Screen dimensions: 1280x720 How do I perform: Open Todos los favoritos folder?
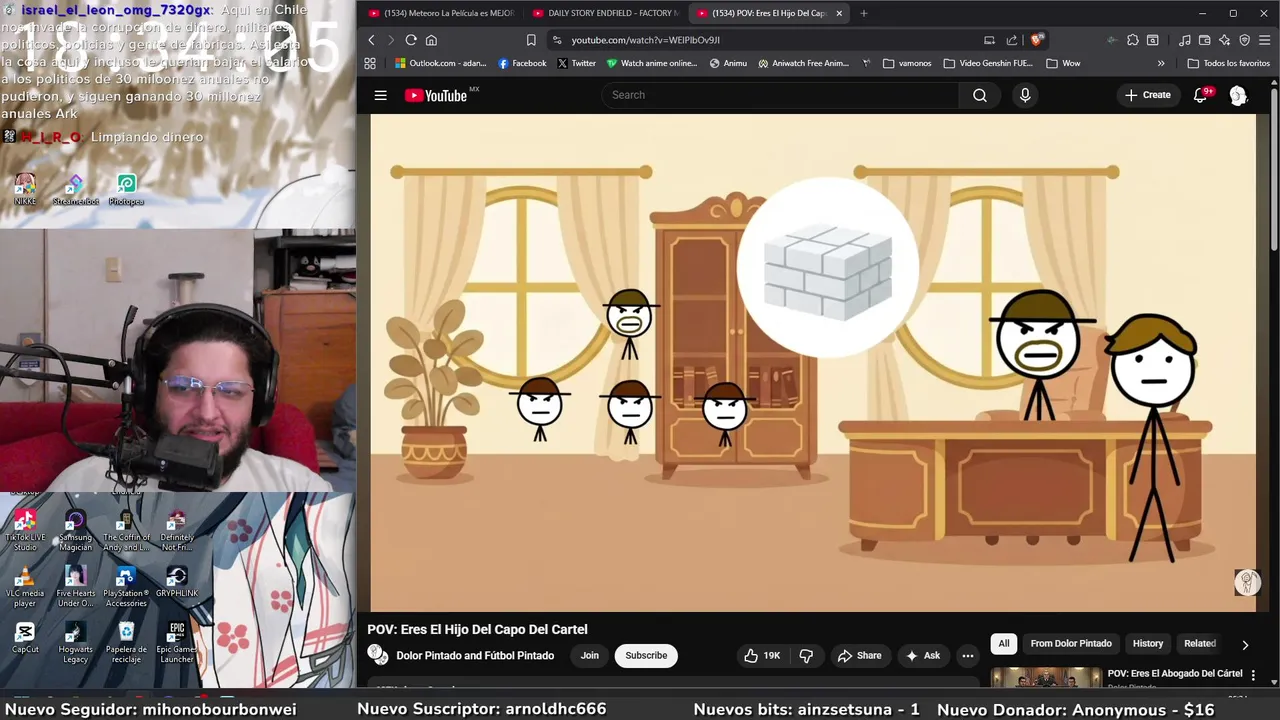(x=1229, y=63)
